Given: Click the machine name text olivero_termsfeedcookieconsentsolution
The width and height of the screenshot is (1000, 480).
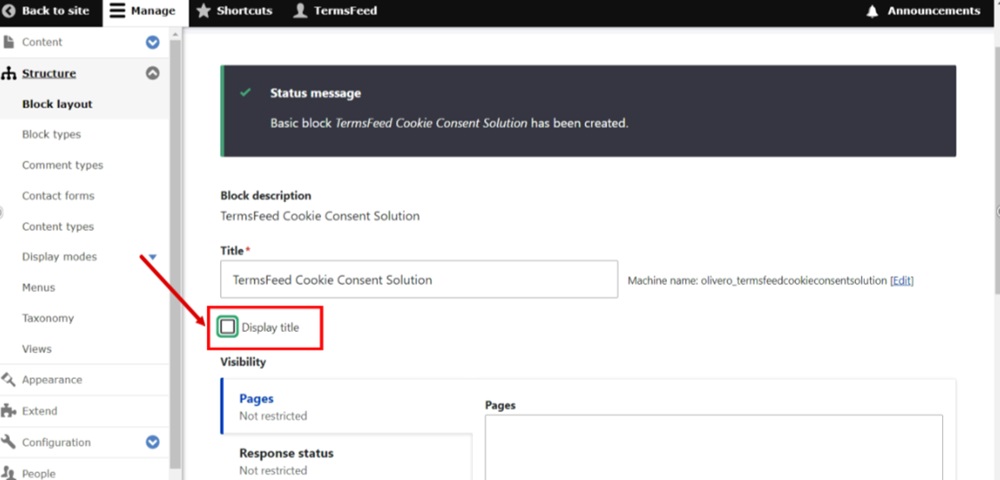Looking at the screenshot, I should (794, 280).
